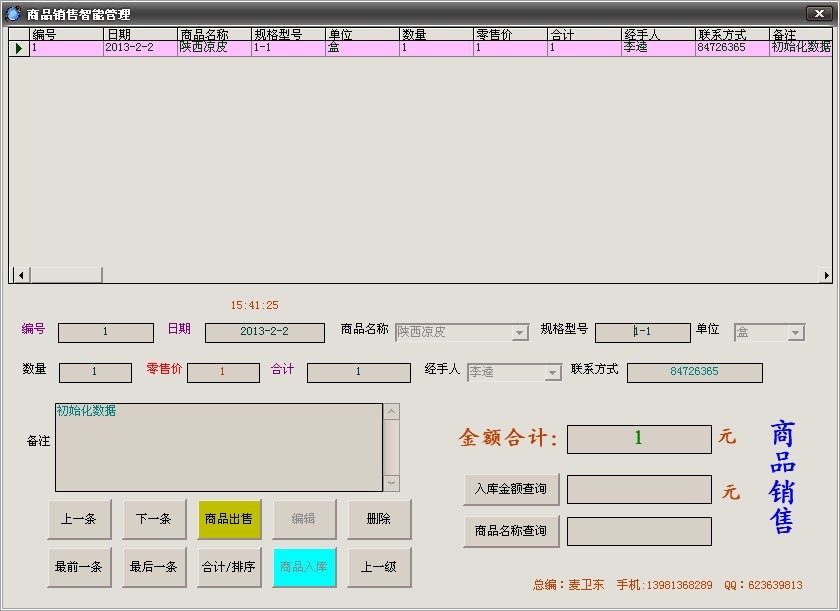This screenshot has width=840, height=611.
Task: Click the 合计 input field in form
Action: pyautogui.click(x=359, y=373)
